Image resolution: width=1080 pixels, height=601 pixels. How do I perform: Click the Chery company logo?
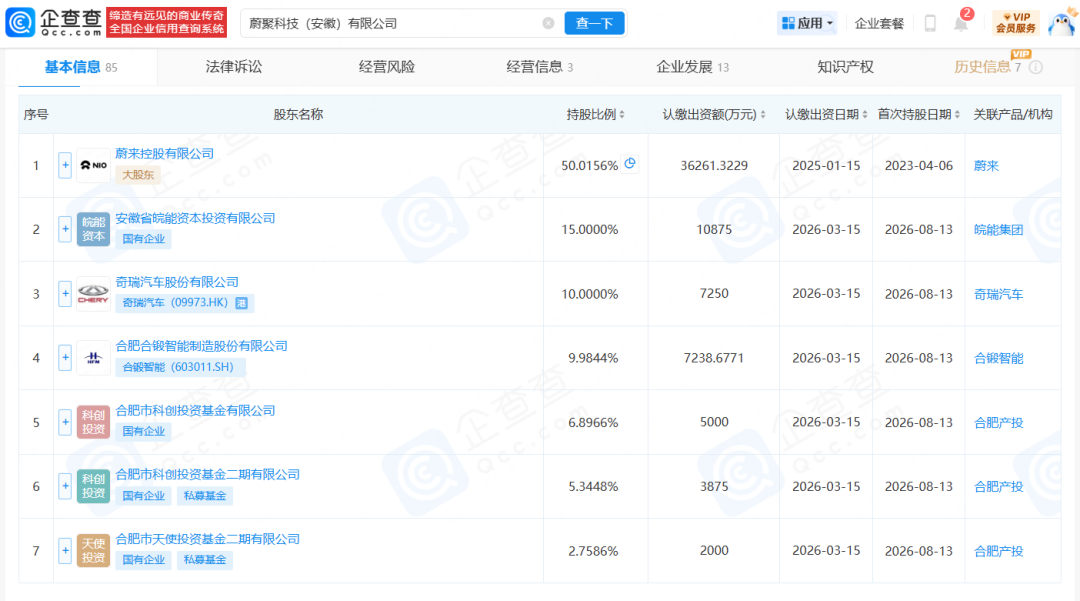[93, 294]
